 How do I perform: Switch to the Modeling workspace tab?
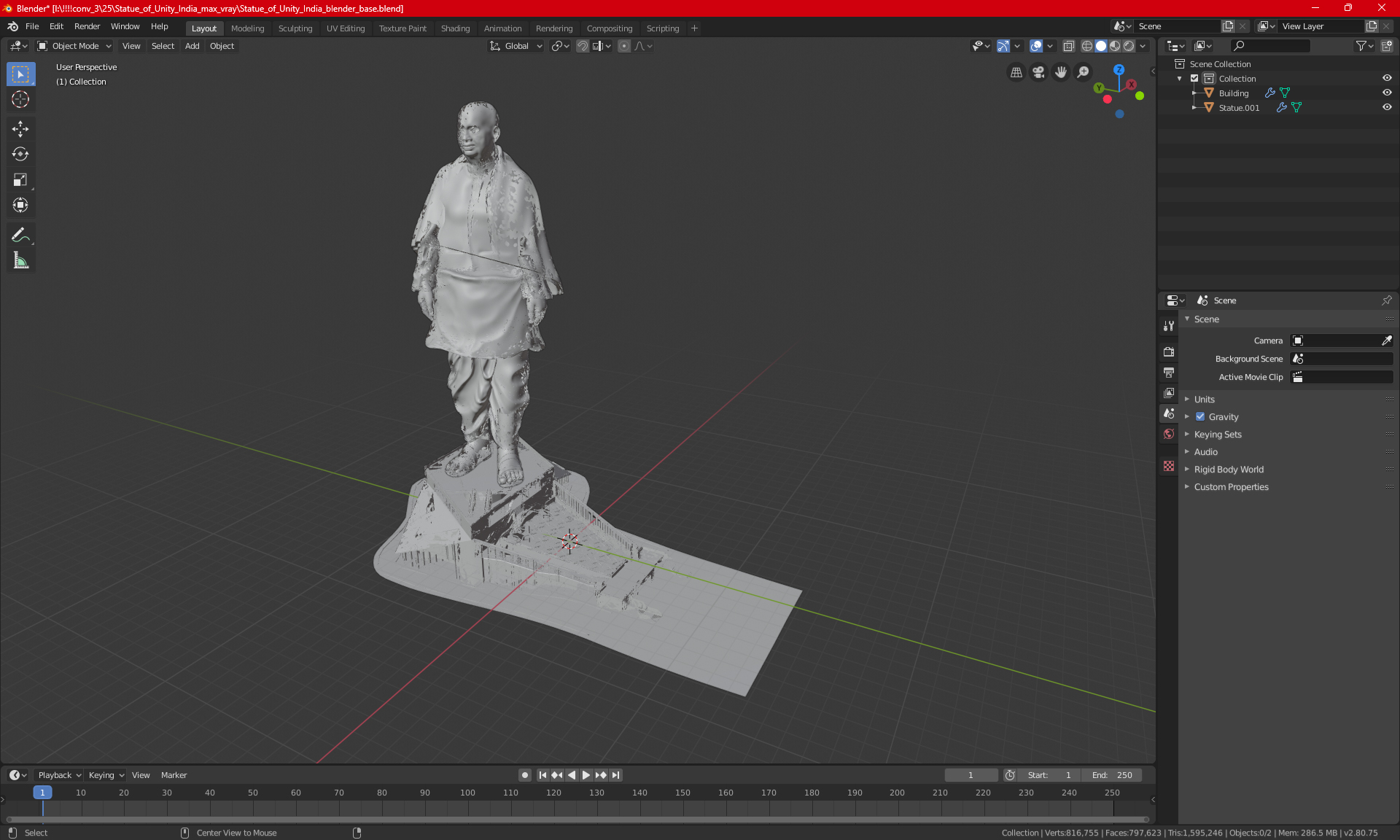[247, 28]
